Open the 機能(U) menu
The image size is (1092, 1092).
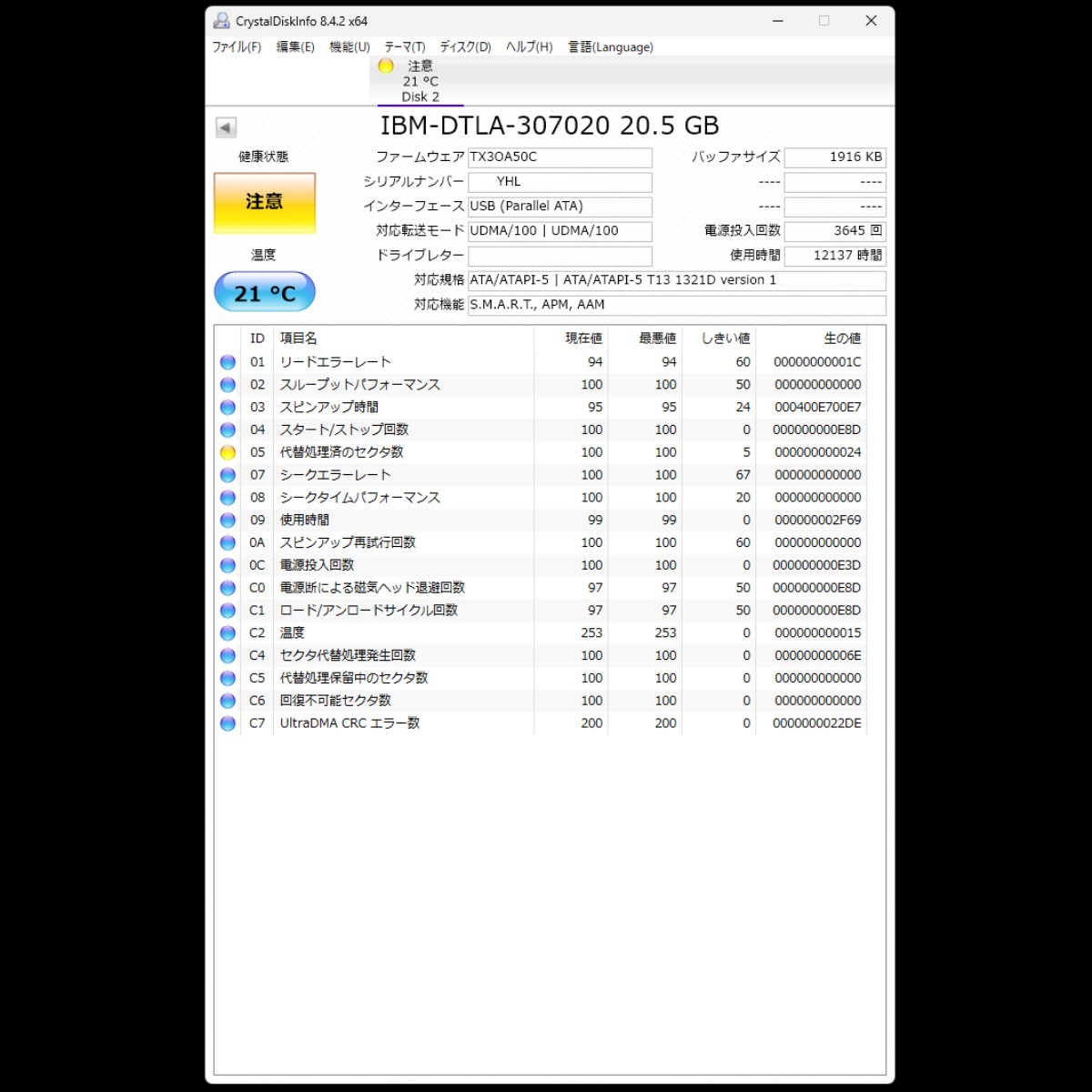coord(349,47)
